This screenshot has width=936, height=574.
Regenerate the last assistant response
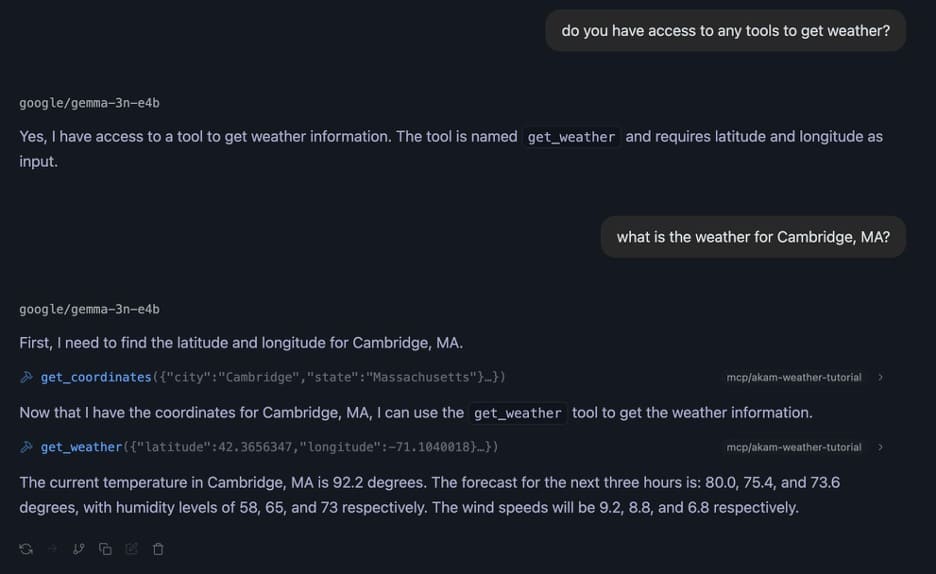(26, 549)
